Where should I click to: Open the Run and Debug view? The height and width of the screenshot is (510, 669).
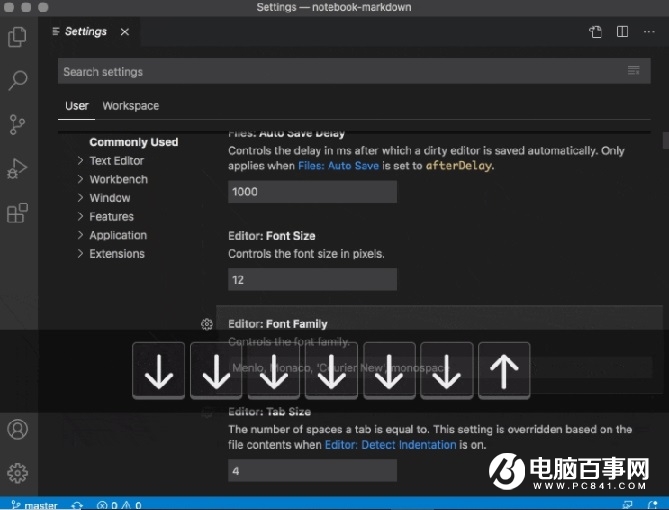pos(17,169)
